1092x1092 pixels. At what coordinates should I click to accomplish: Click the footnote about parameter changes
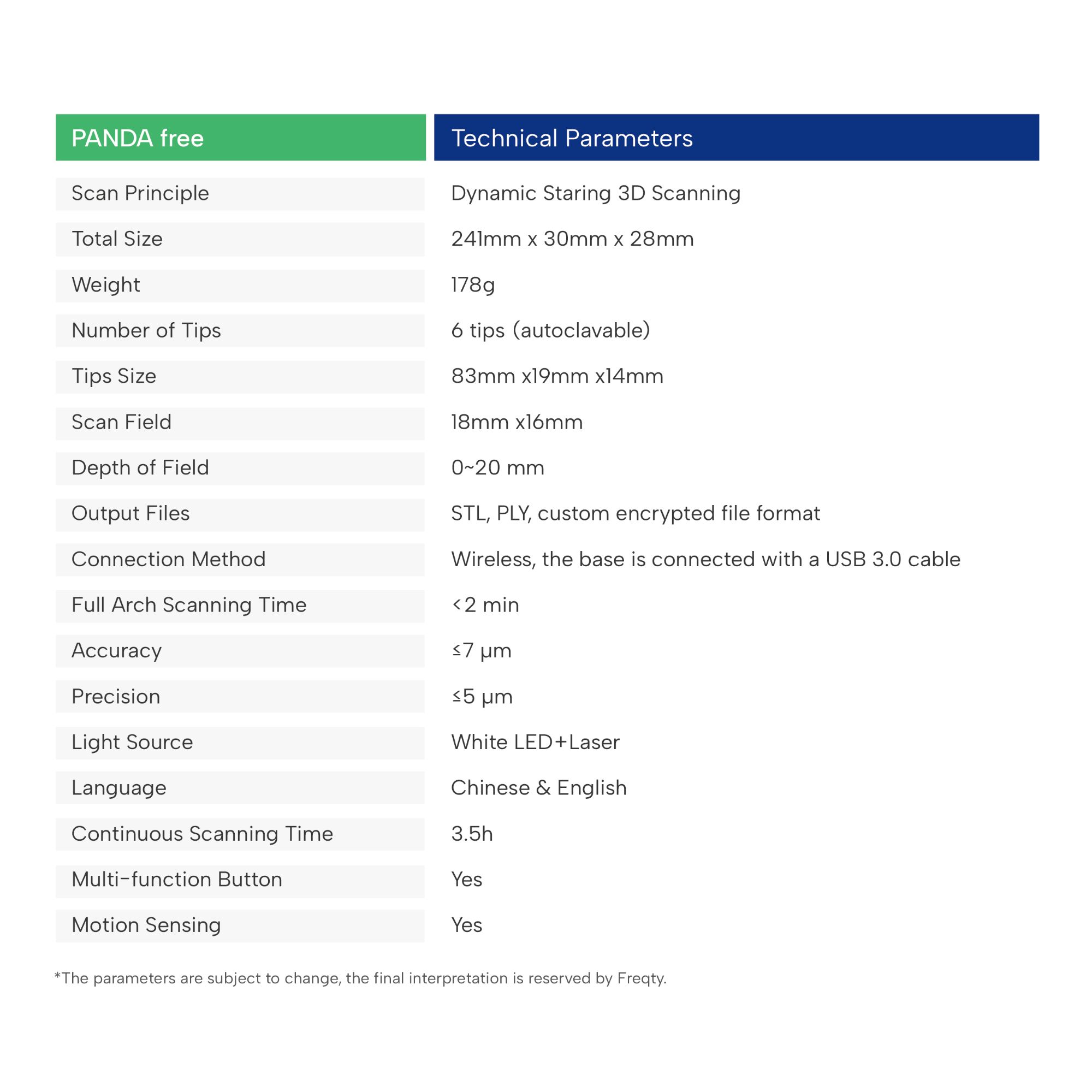[360, 978]
